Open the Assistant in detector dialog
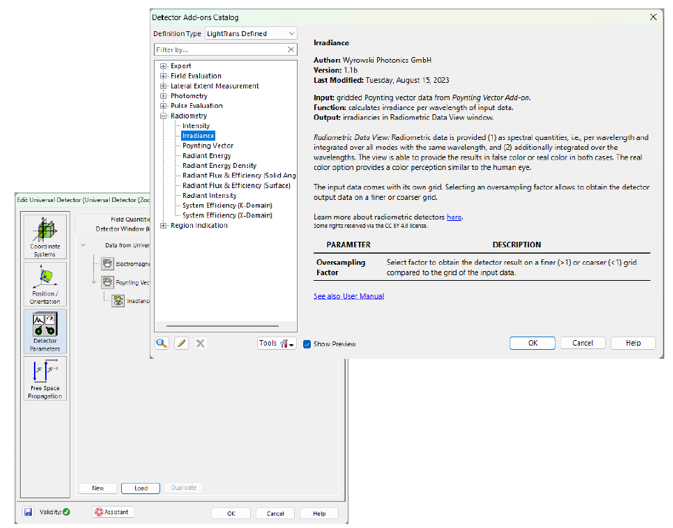This screenshot has width=673, height=528. click(x=113, y=512)
